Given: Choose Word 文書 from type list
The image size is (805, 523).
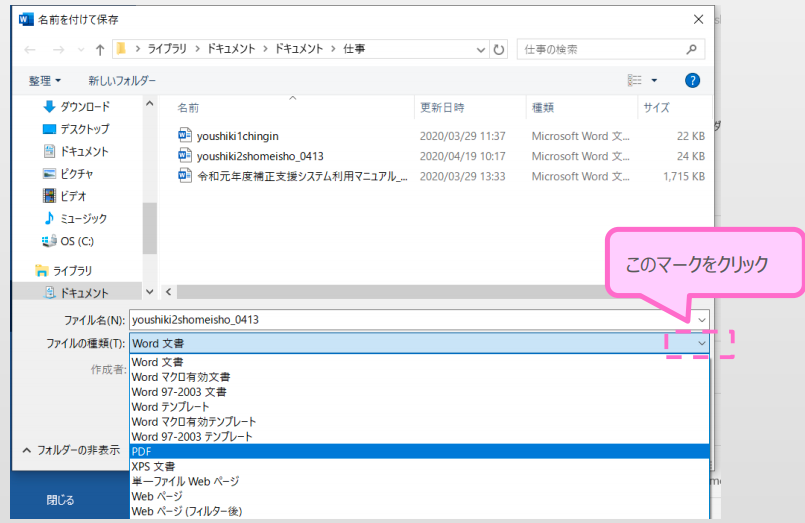Looking at the screenshot, I should tap(419, 362).
